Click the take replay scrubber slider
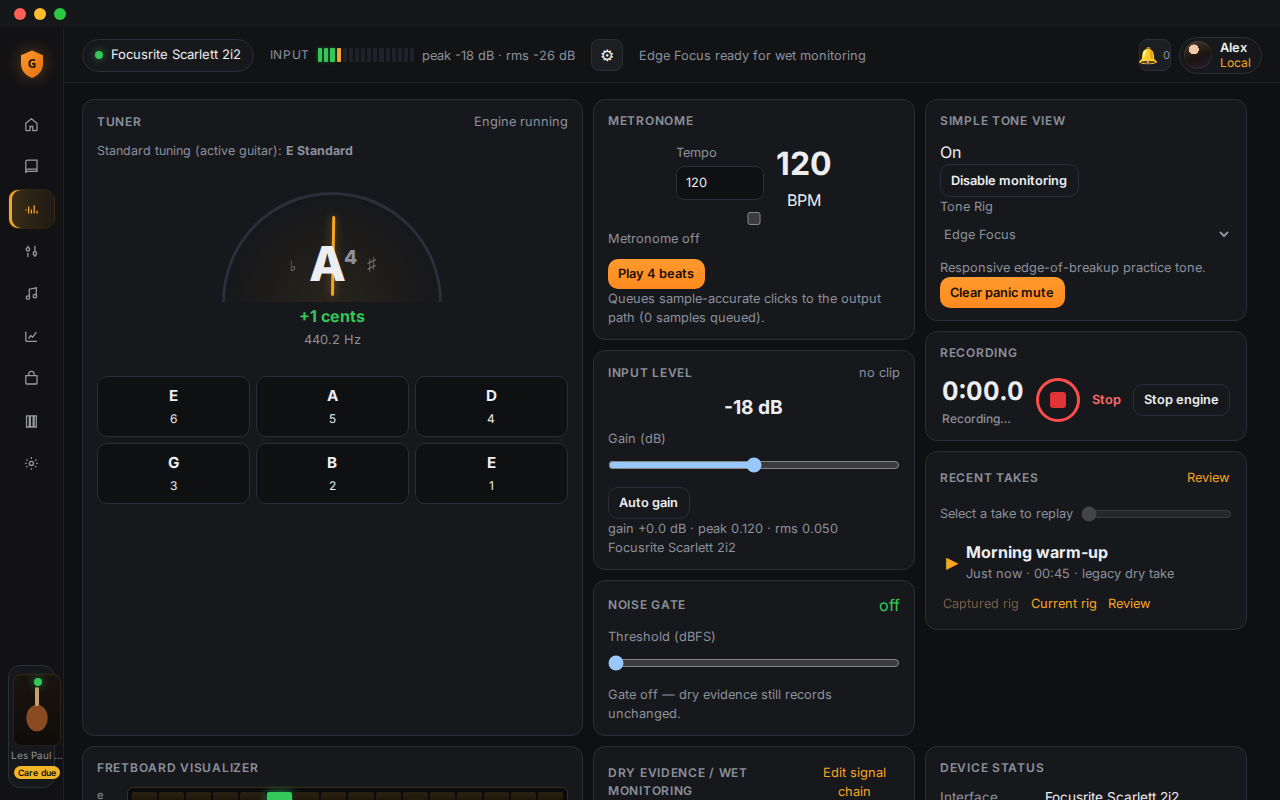1280x800 pixels. point(1156,514)
